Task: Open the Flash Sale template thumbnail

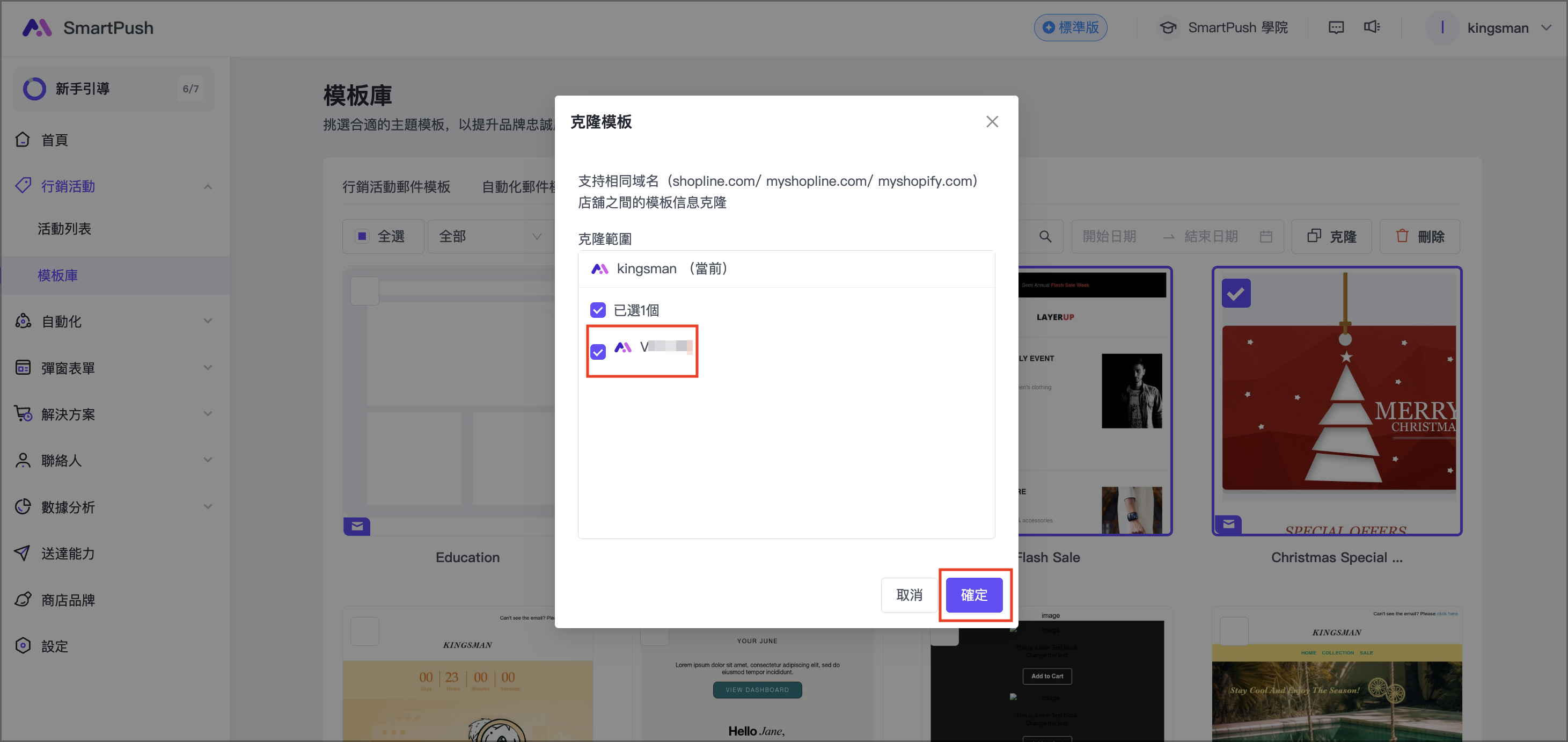Action: coord(1095,401)
